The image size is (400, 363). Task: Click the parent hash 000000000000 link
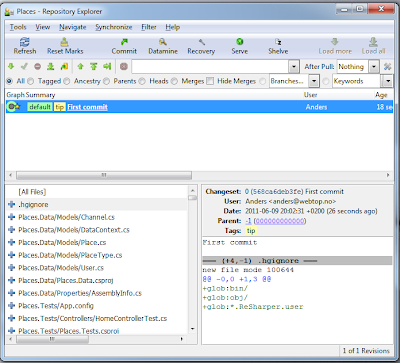[280, 221]
